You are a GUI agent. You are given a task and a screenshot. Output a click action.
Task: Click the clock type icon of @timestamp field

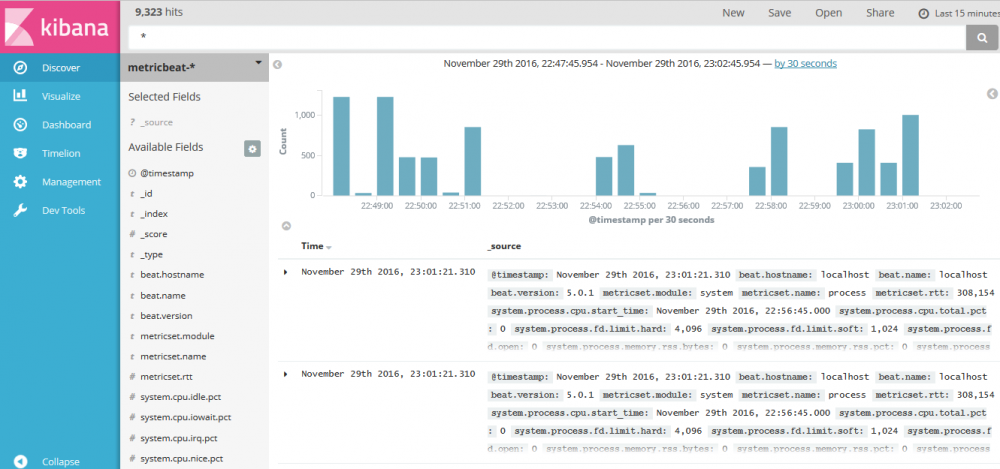click(132, 173)
